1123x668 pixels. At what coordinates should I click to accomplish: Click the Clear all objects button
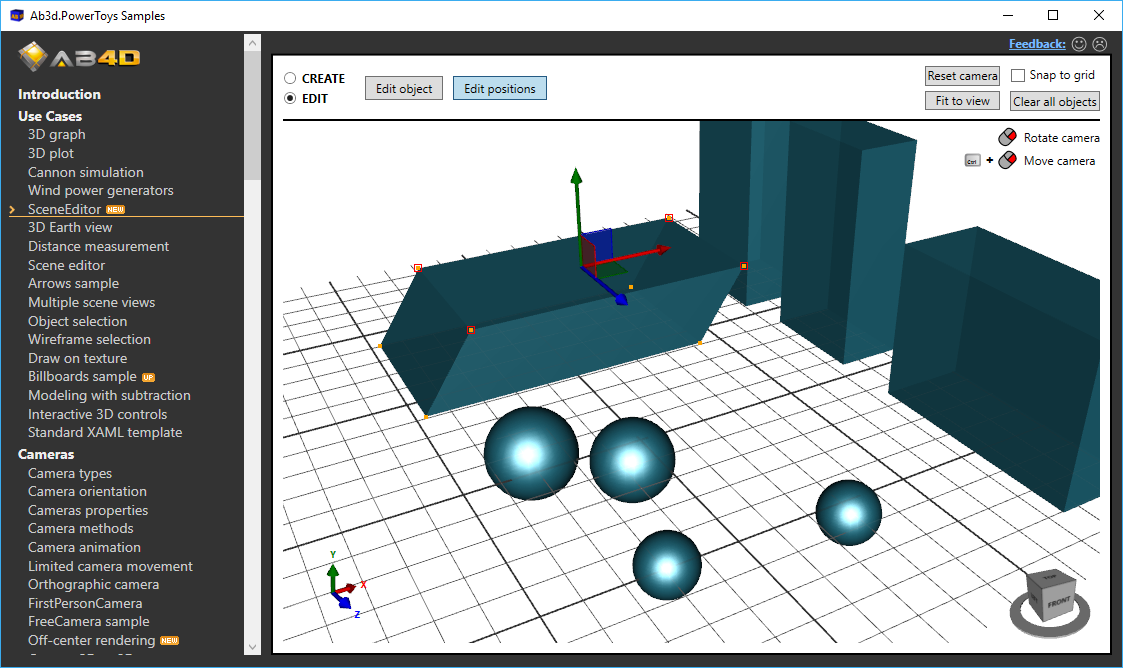(x=1055, y=102)
